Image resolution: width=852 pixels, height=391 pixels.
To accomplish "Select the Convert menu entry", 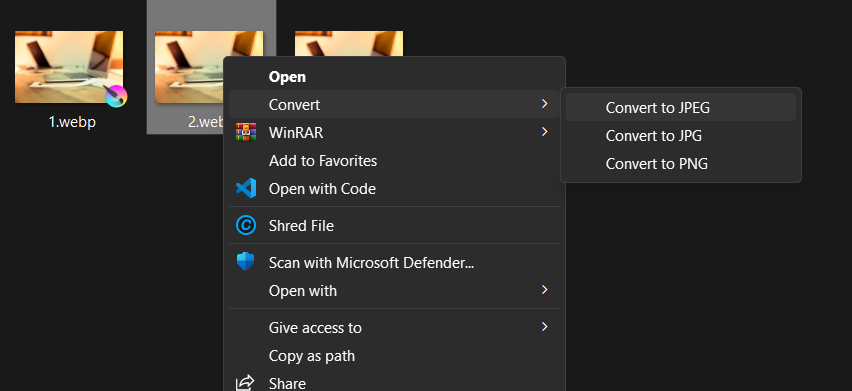I will click(x=394, y=104).
